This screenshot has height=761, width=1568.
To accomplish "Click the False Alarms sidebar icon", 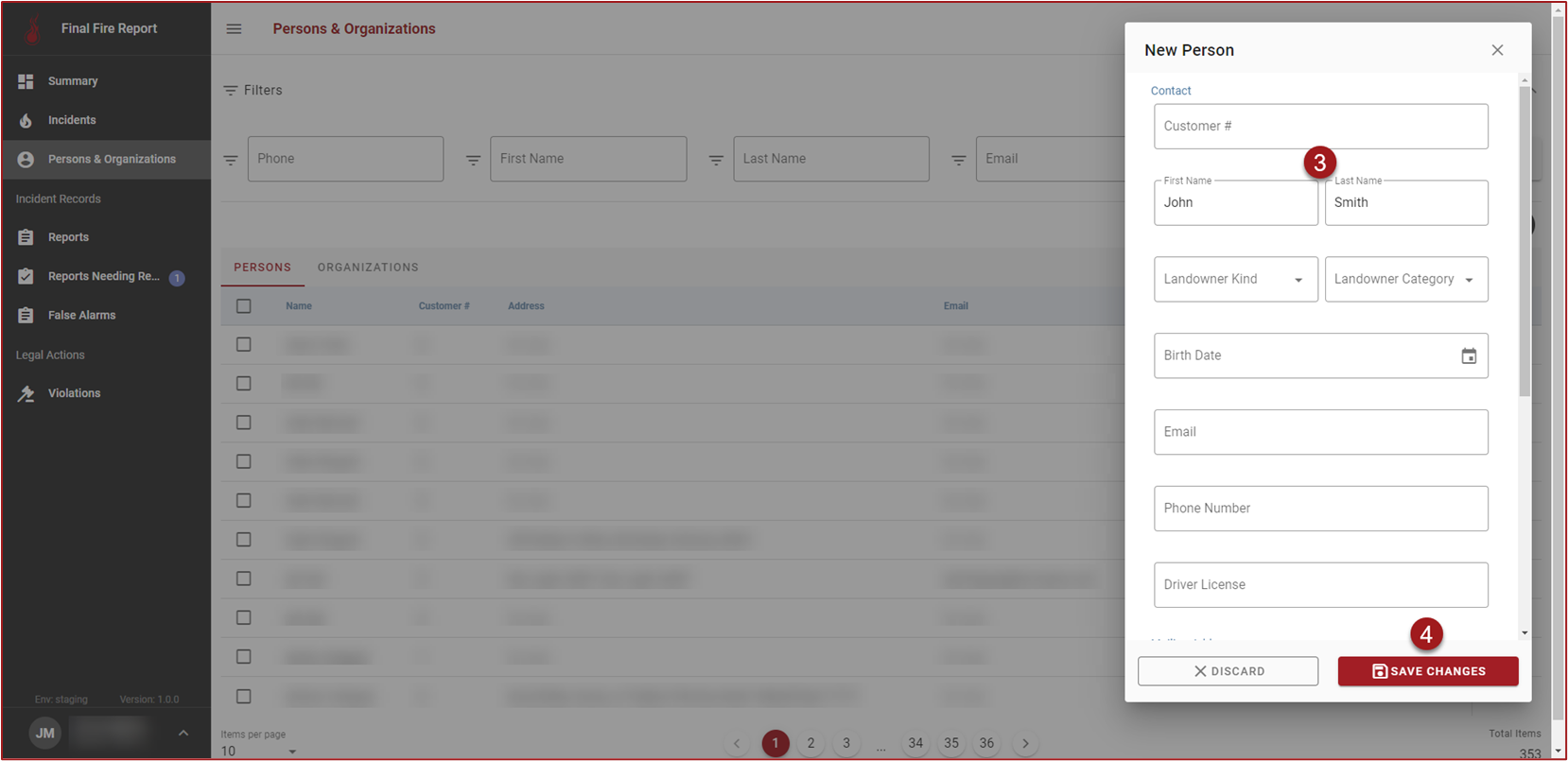I will coord(26,316).
